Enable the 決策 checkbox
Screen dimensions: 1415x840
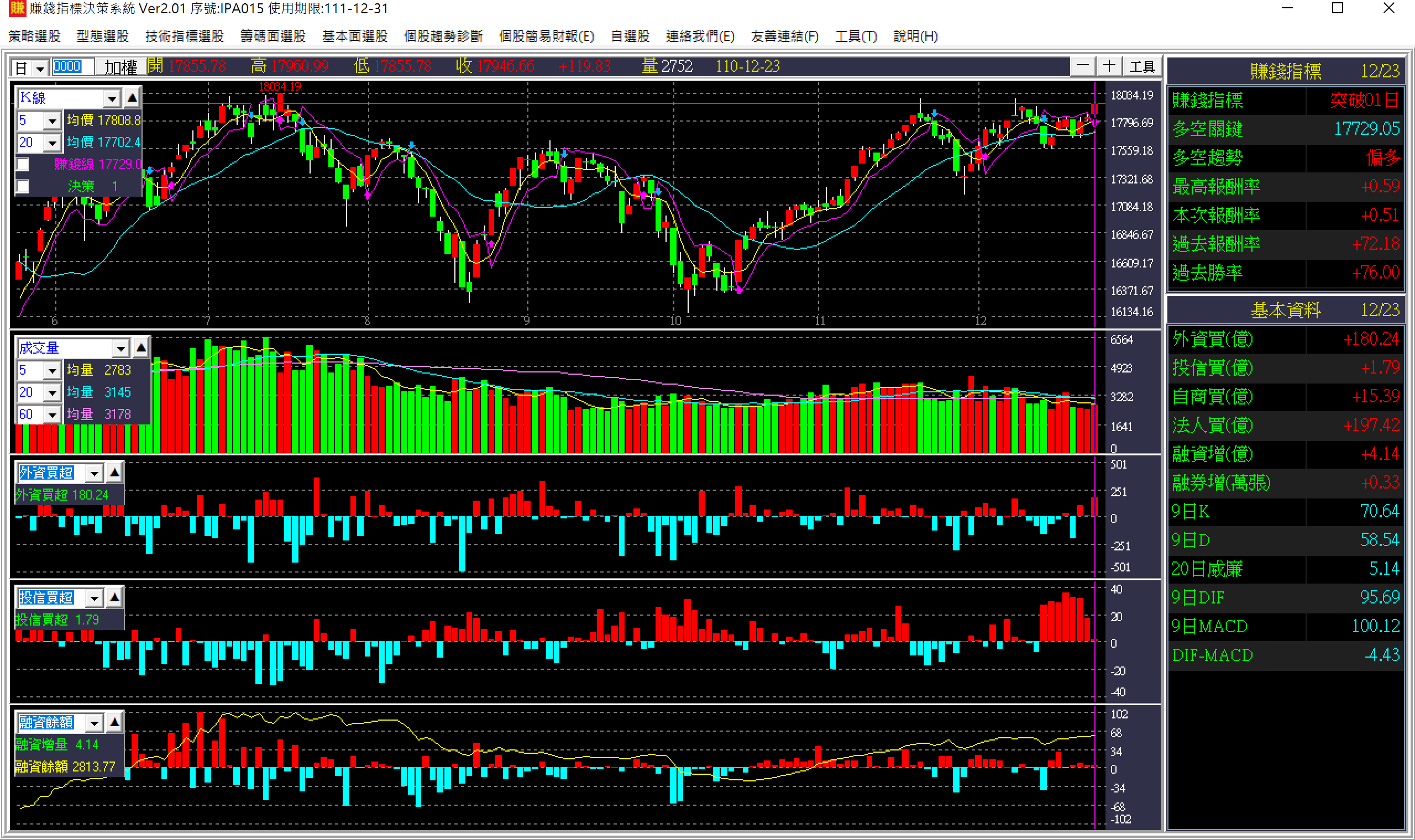(x=23, y=187)
